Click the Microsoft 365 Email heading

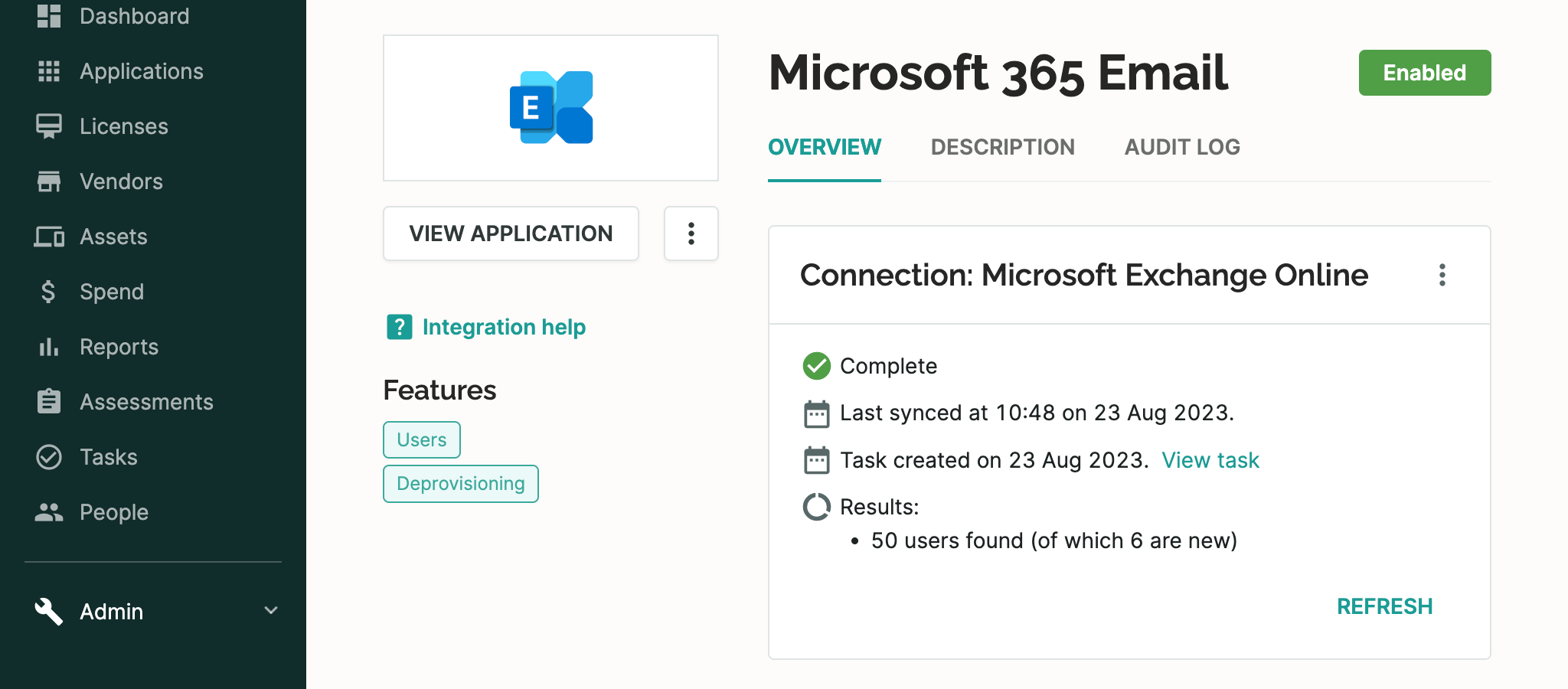coord(998,73)
